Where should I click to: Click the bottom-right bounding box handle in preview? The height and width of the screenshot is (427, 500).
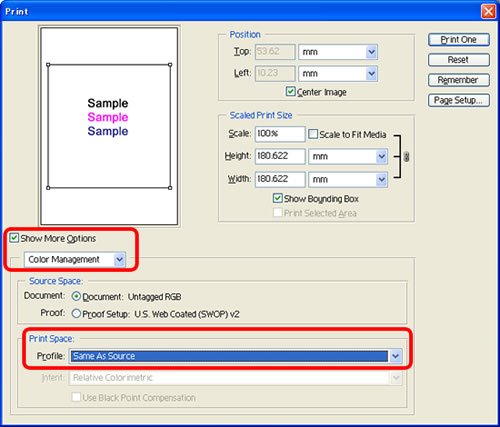coord(170,188)
